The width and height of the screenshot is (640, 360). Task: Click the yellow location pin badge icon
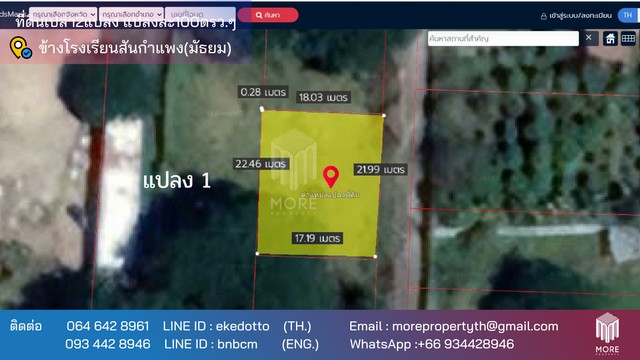(20, 48)
